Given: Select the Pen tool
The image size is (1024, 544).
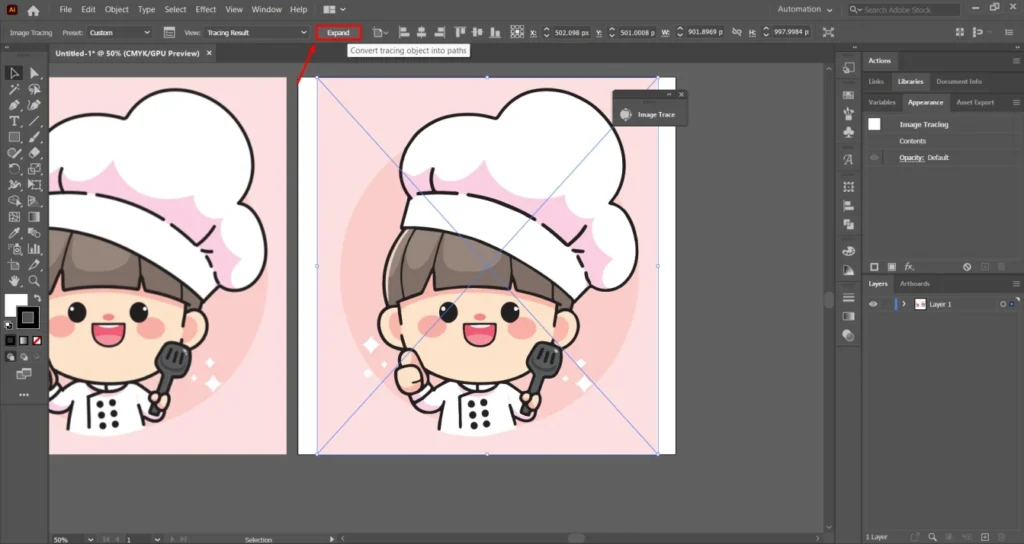Looking at the screenshot, I should pos(14,105).
